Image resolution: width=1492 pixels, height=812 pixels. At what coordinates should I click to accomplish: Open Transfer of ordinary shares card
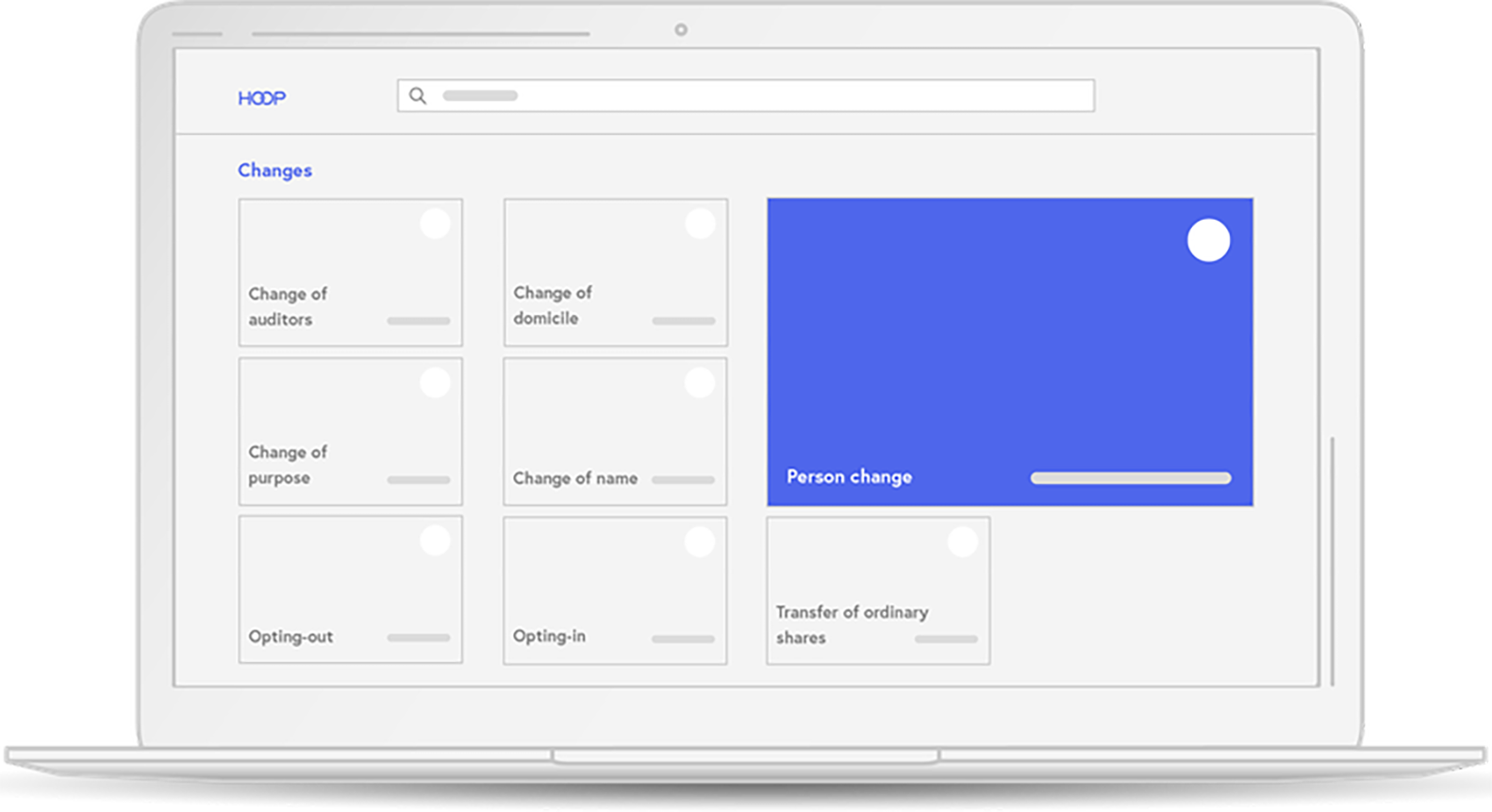(878, 590)
